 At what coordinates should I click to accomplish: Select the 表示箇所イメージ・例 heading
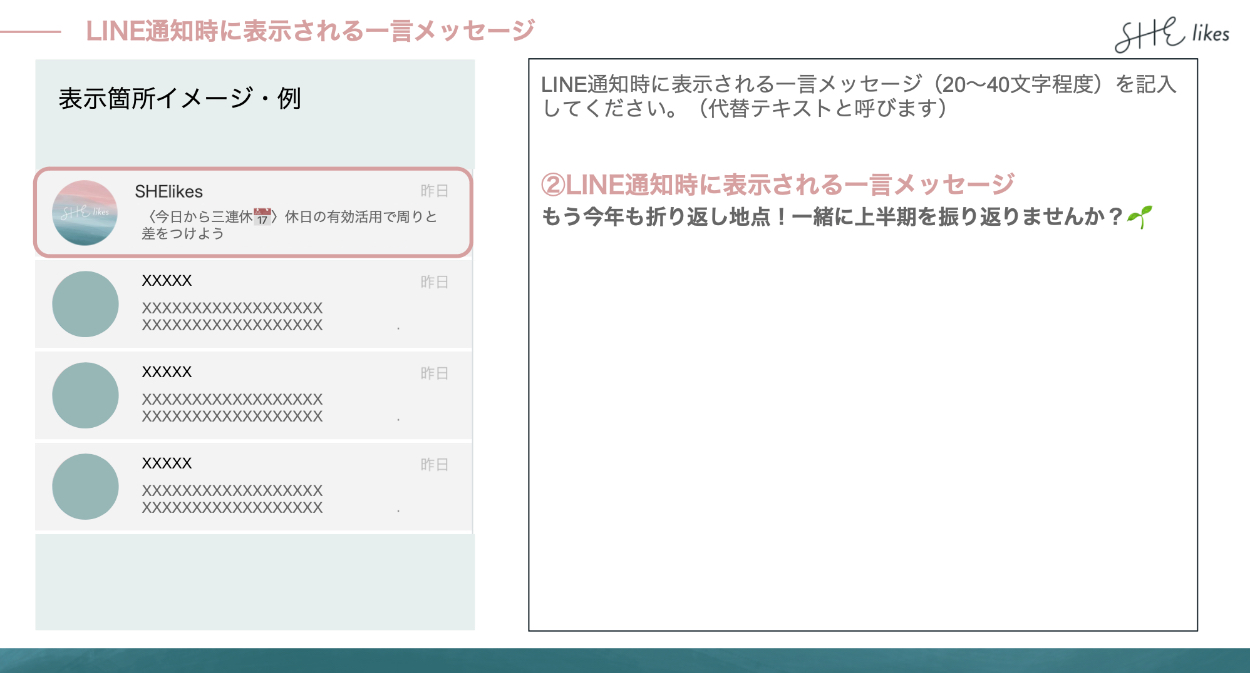pos(179,99)
